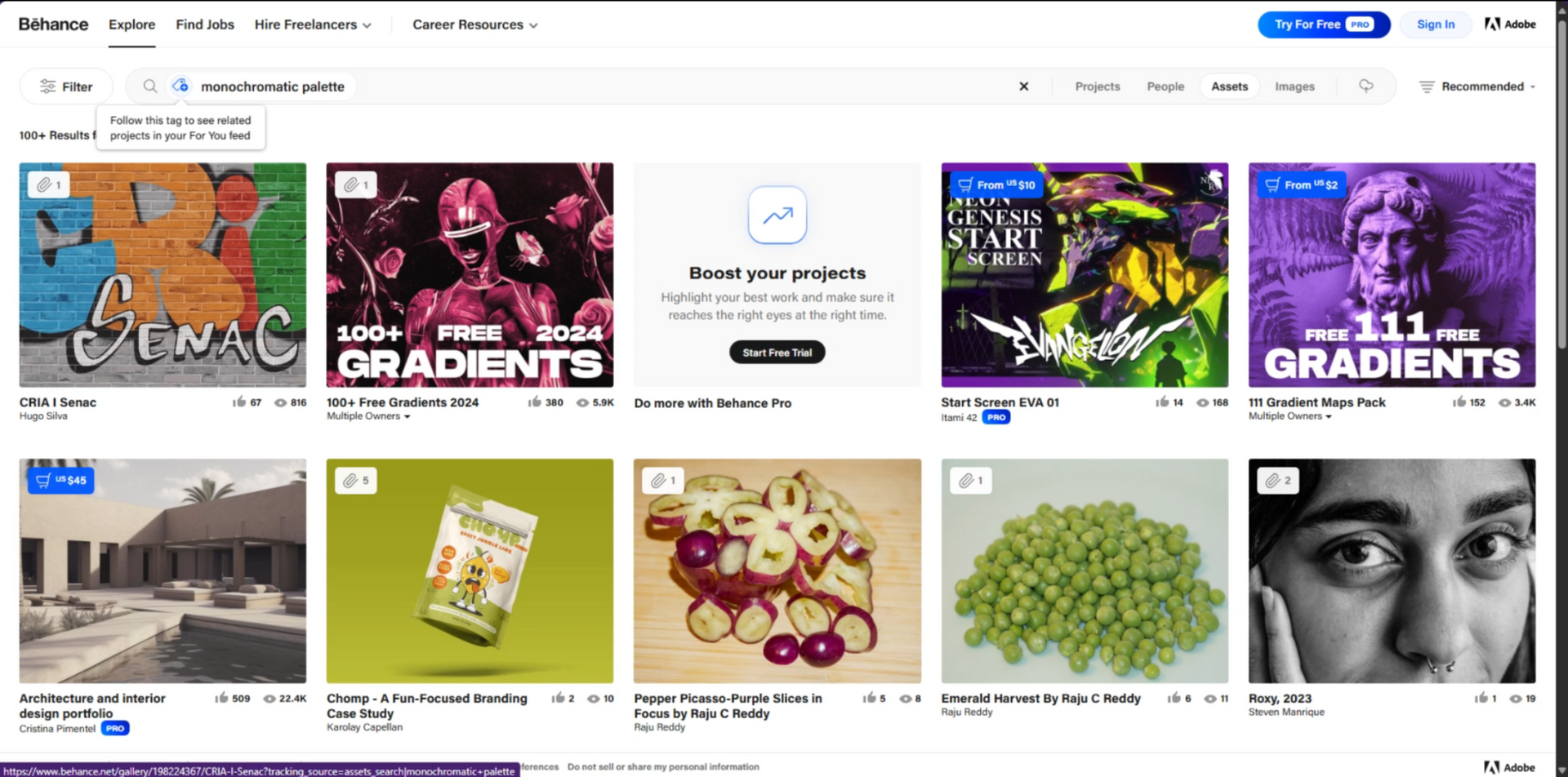
Task: Expand Career Resources dropdown
Action: point(475,24)
